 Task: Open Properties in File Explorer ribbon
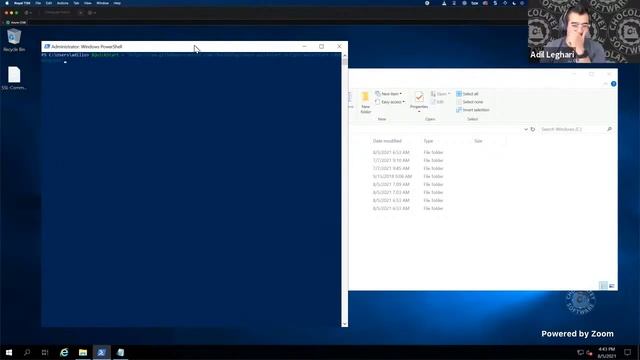419,100
